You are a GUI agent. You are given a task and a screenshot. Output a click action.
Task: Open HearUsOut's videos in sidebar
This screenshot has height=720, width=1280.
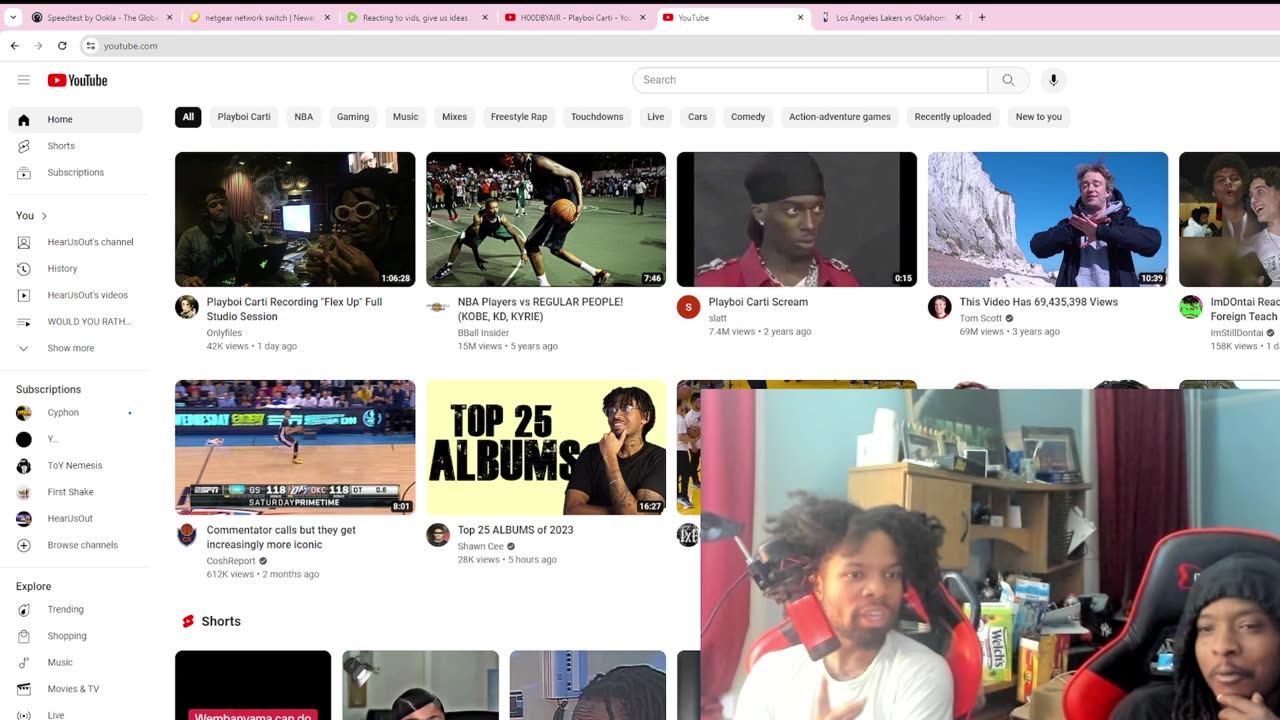tap(76, 295)
